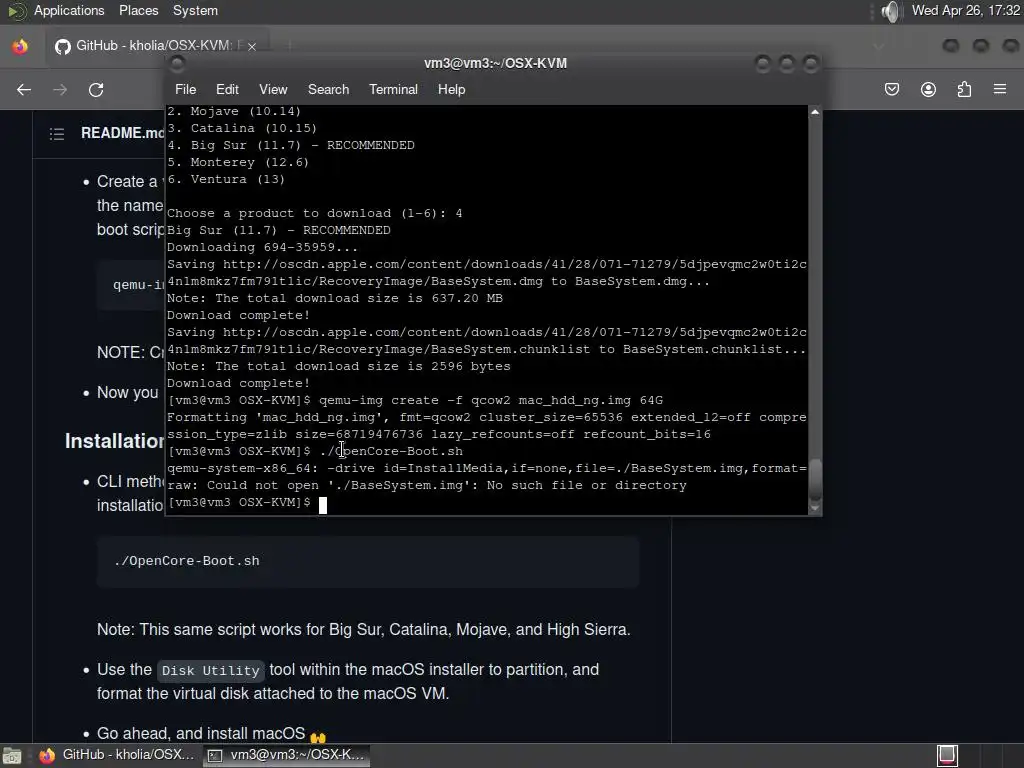Click the '3. Catalina (10.15)' terminal line
This screenshot has height=768, width=1024.
(242, 129)
